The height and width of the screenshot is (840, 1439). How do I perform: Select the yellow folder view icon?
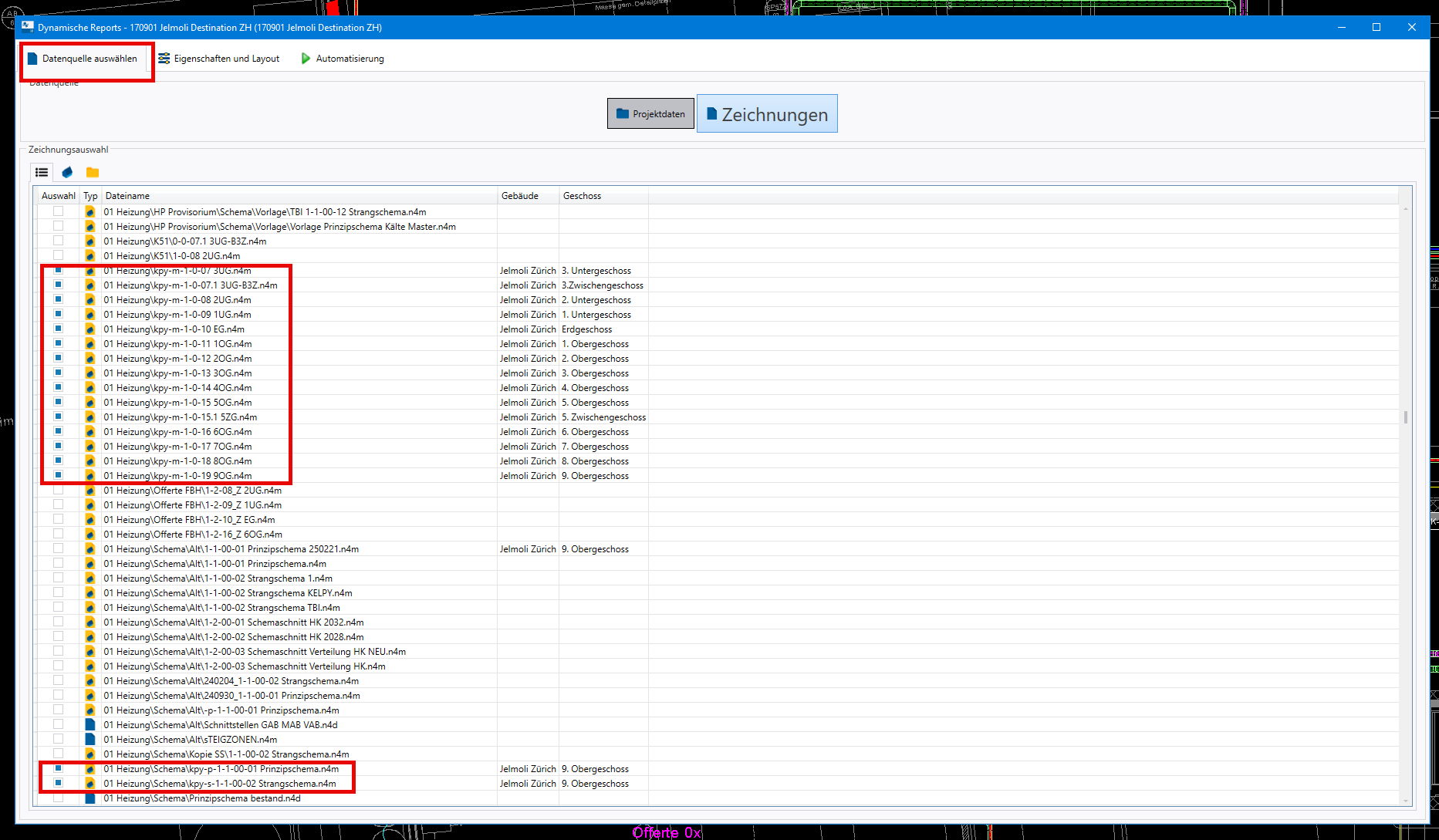click(93, 172)
